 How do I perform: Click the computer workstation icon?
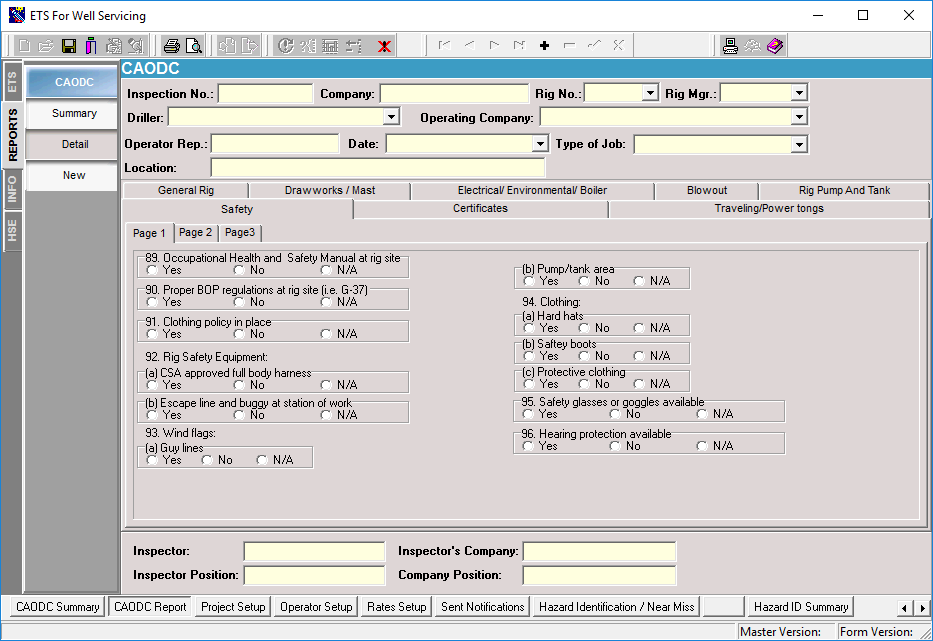click(730, 46)
